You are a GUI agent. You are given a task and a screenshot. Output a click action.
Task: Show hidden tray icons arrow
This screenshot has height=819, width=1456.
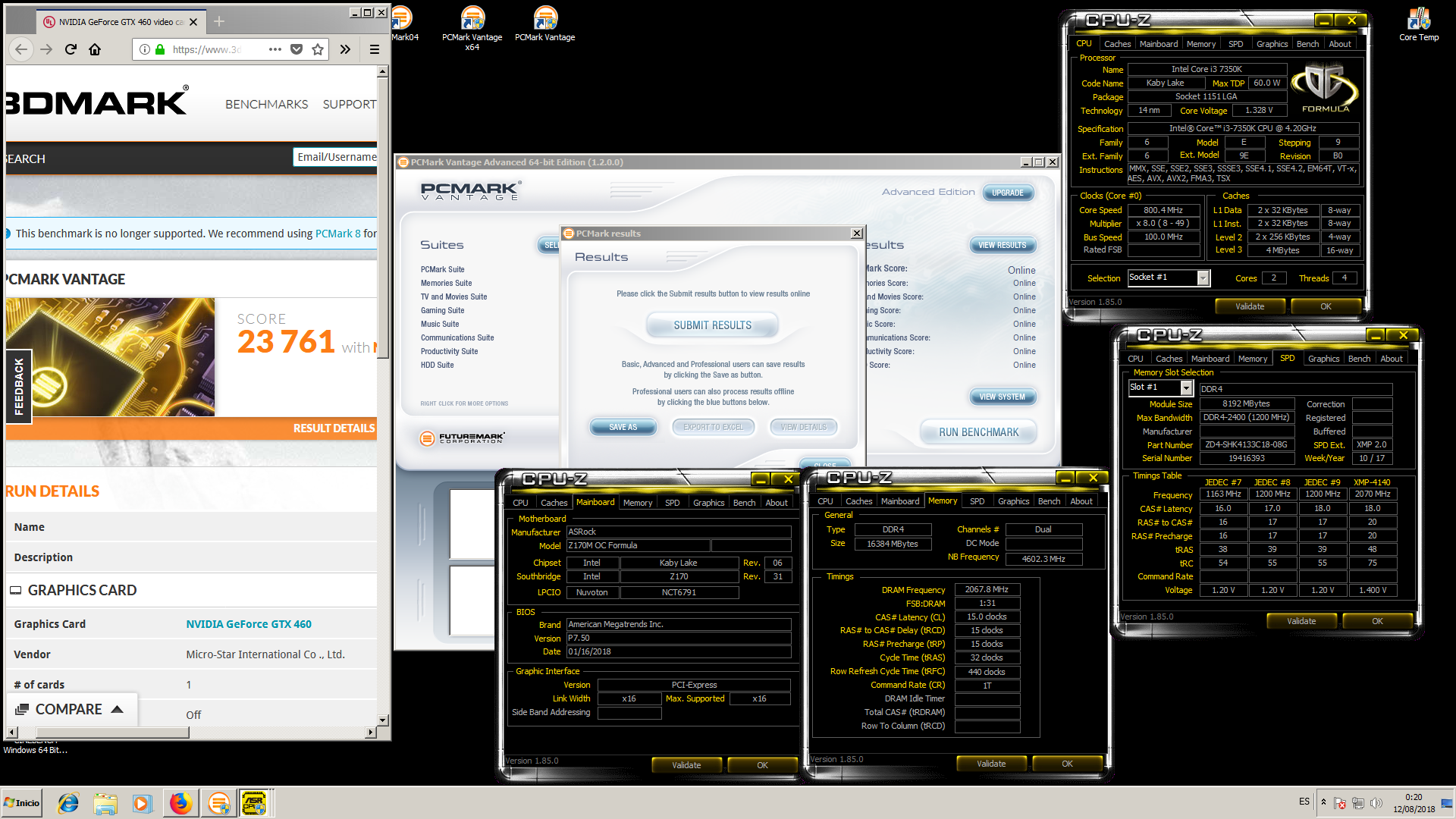[x=1323, y=802]
